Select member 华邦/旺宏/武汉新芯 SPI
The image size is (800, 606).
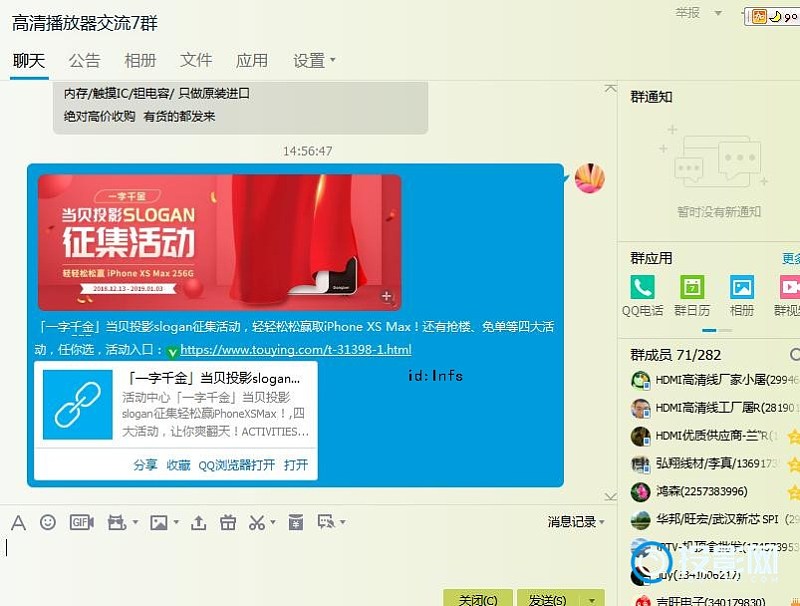coord(715,520)
